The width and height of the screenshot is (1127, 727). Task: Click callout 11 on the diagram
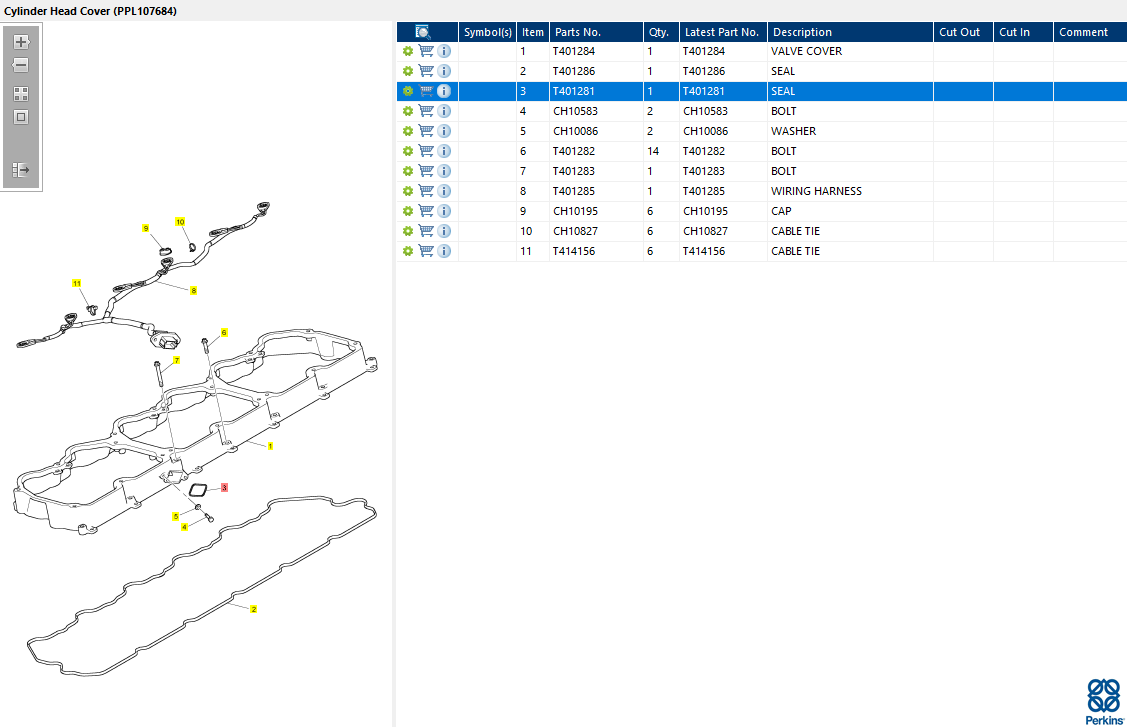[76, 284]
